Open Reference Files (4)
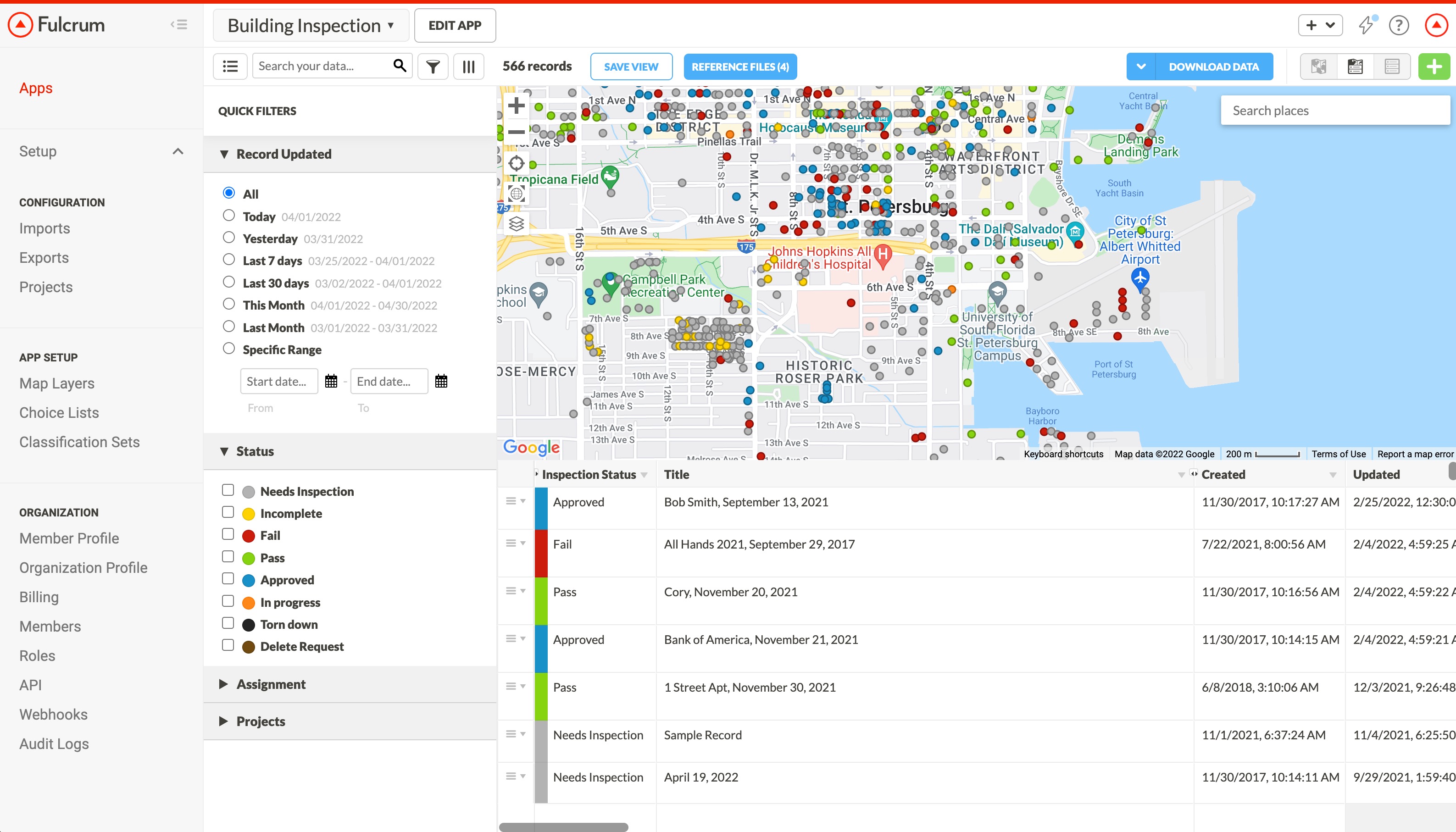Image resolution: width=1456 pixels, height=832 pixels. pos(739,67)
